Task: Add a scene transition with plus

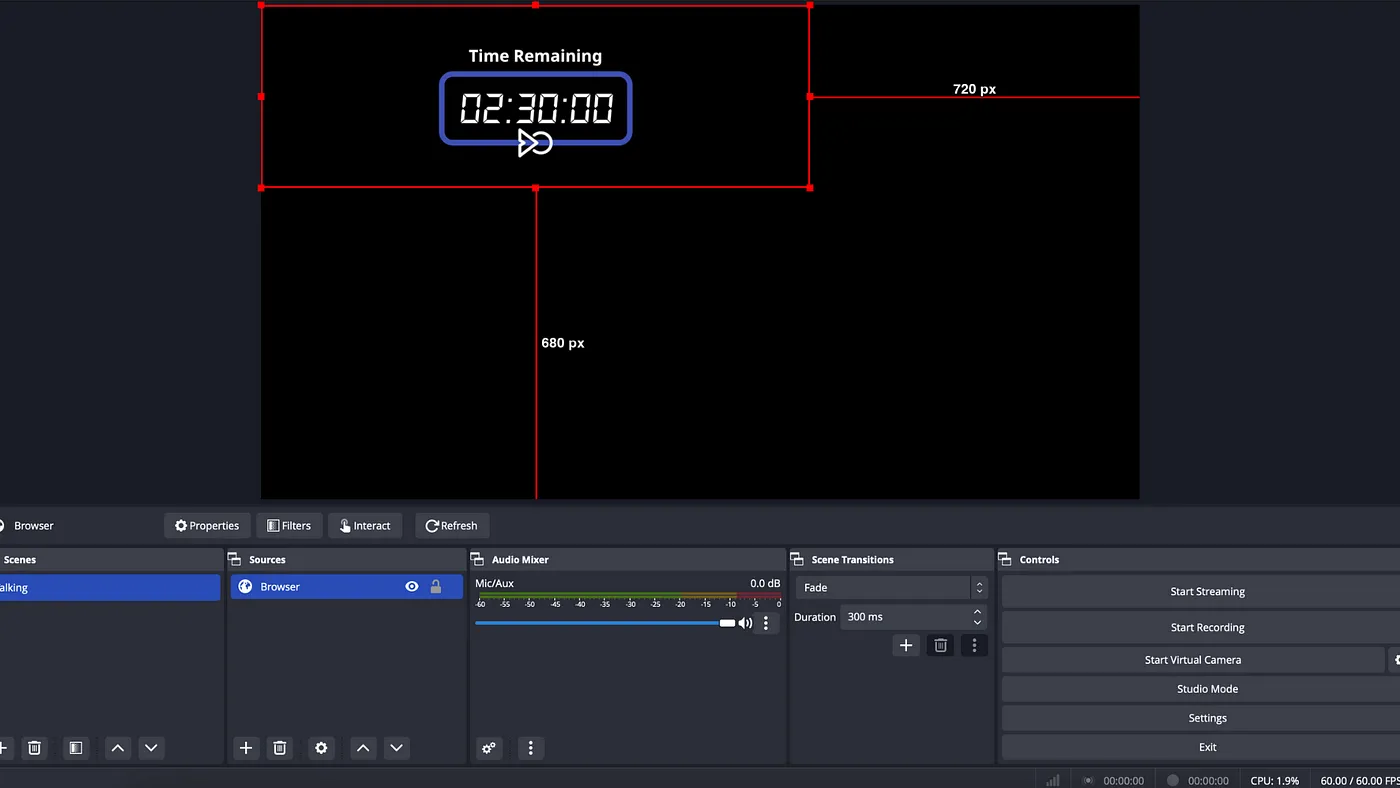Action: (906, 646)
